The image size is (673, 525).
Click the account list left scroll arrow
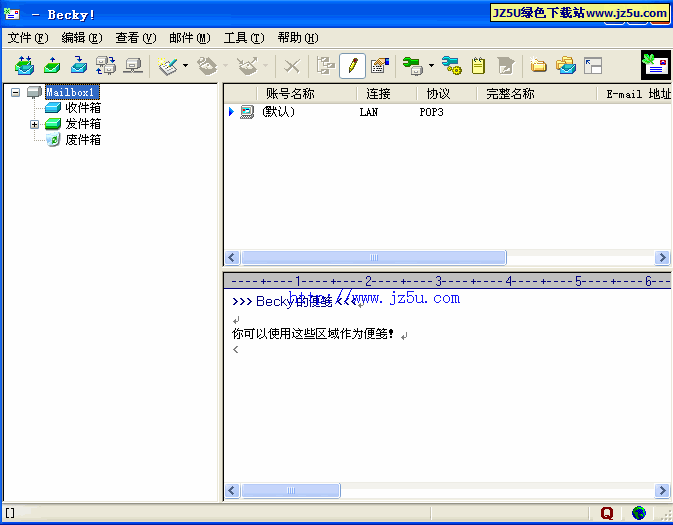232,258
